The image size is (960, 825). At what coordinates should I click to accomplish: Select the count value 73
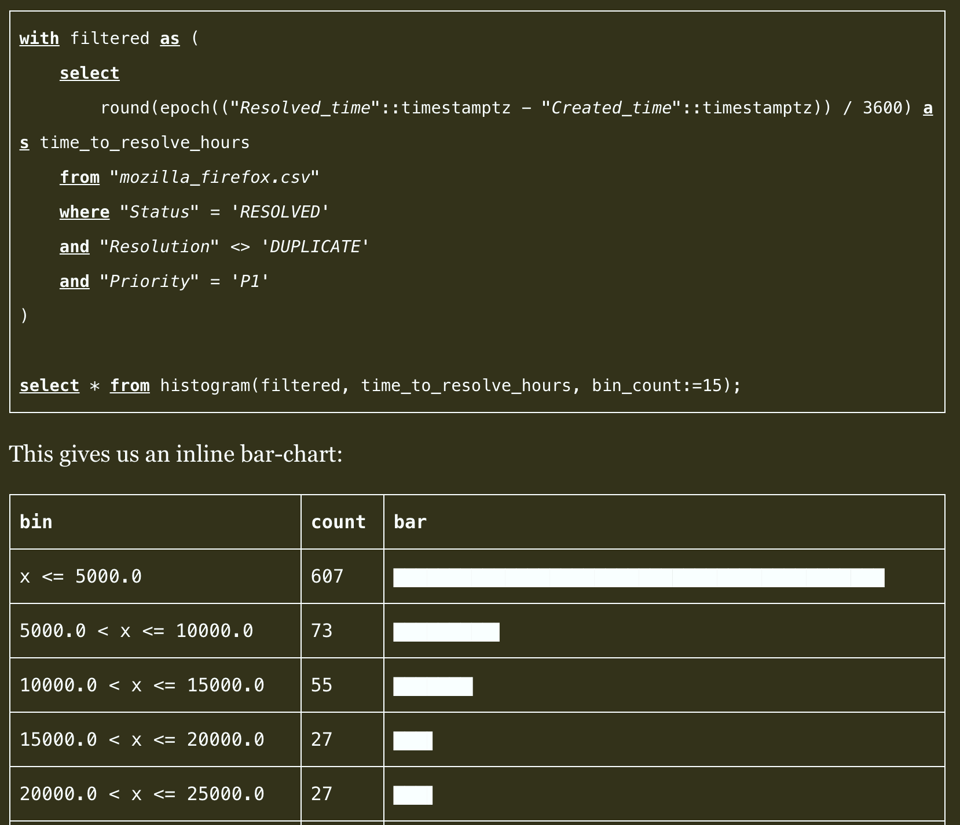click(320, 630)
